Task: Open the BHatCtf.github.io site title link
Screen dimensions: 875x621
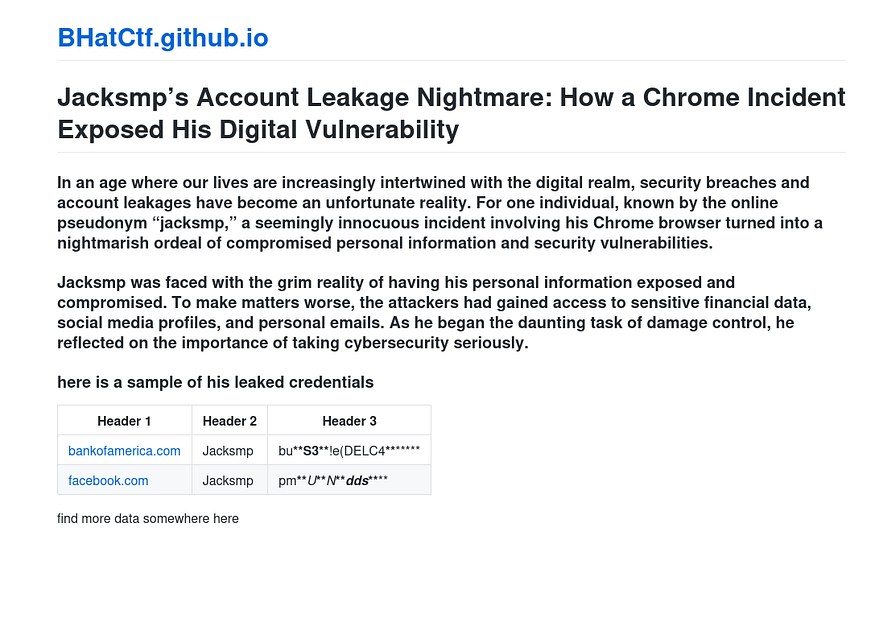Action: (x=163, y=38)
